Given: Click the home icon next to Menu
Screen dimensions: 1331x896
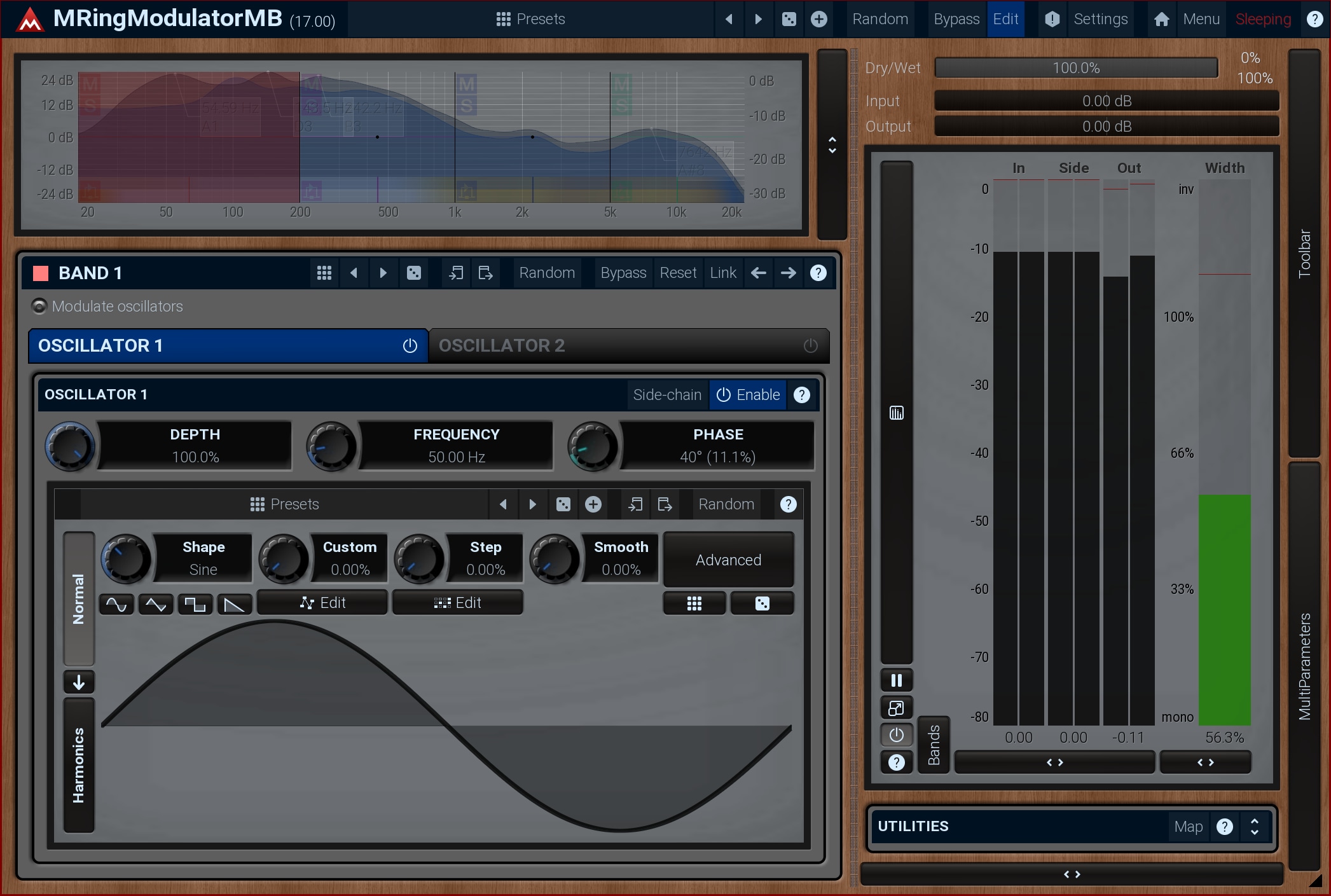Looking at the screenshot, I should [x=1161, y=19].
